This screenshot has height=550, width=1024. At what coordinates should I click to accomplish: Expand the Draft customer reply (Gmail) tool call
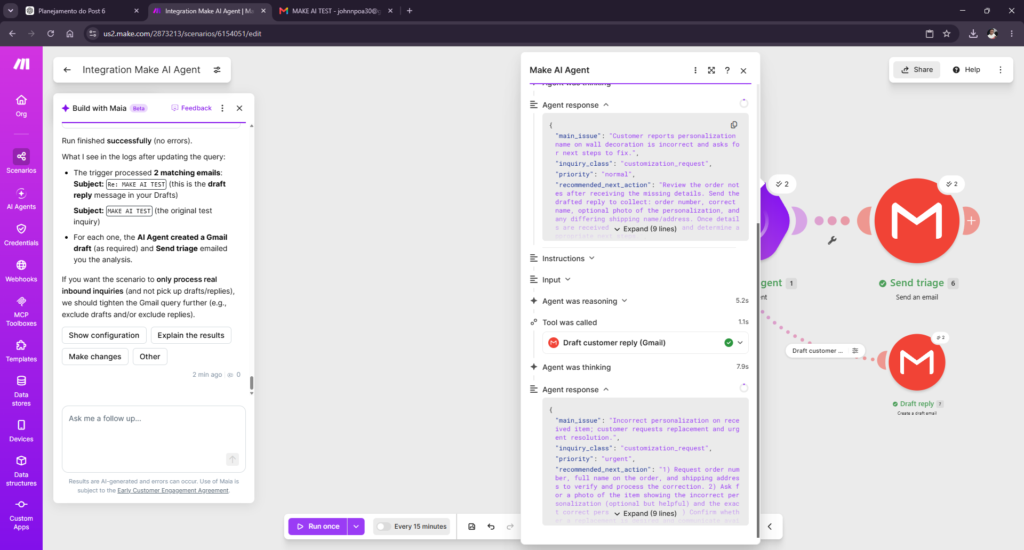coord(740,343)
